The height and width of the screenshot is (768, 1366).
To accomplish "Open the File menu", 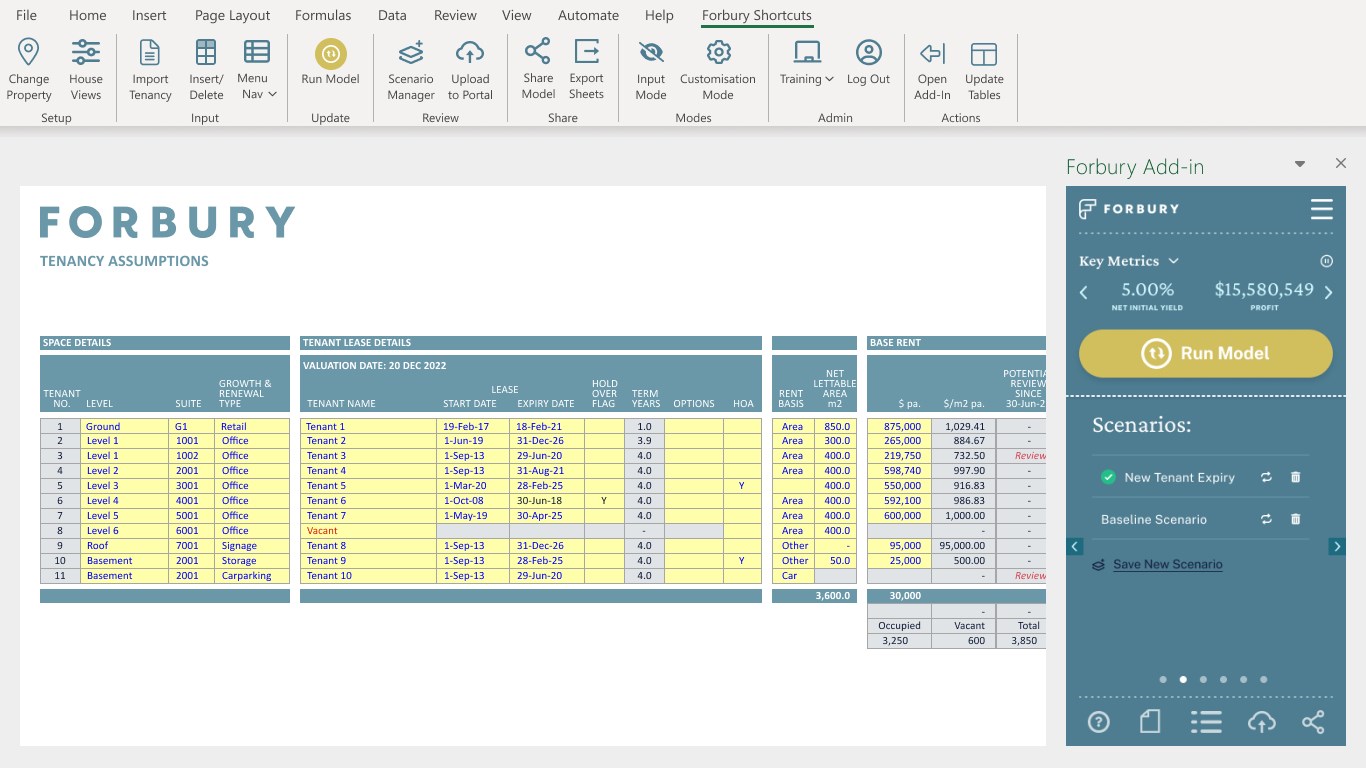I will (26, 15).
